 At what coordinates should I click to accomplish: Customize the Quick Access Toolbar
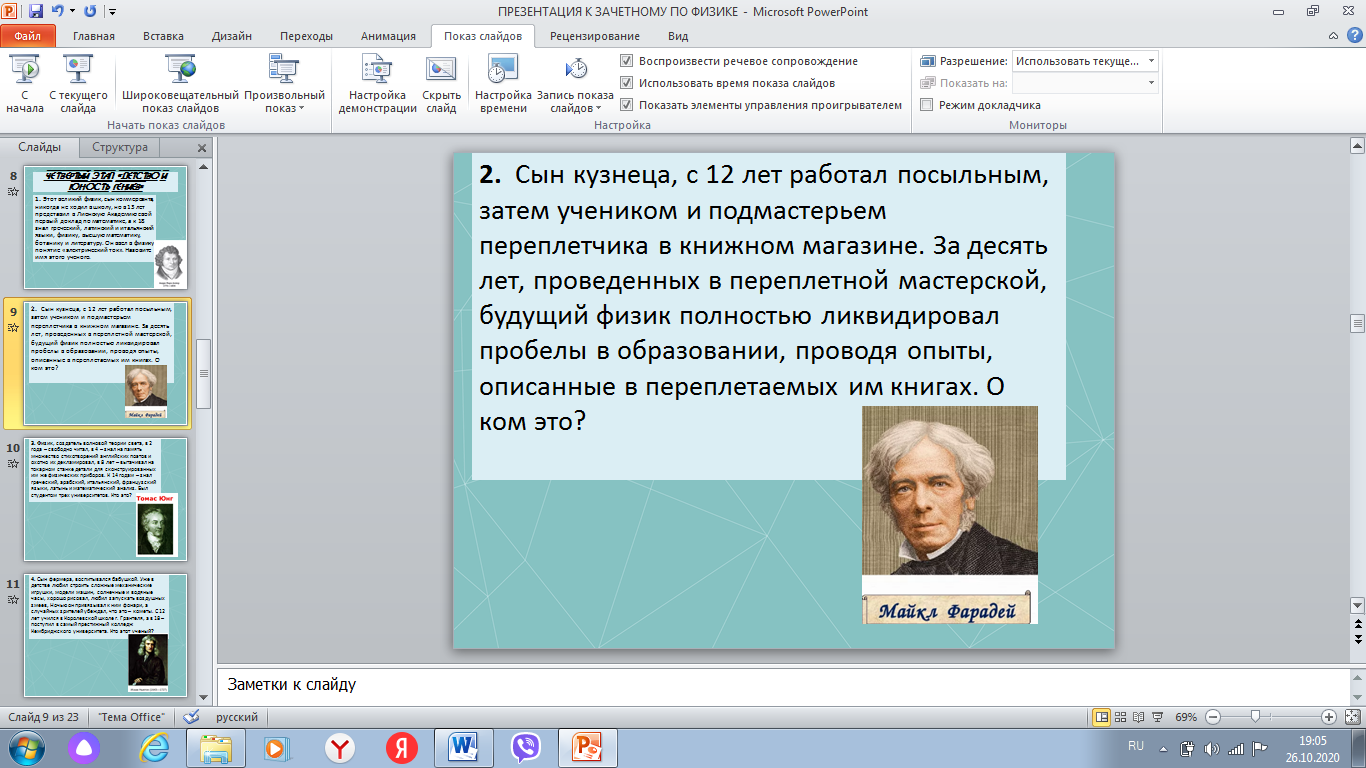click(x=110, y=12)
